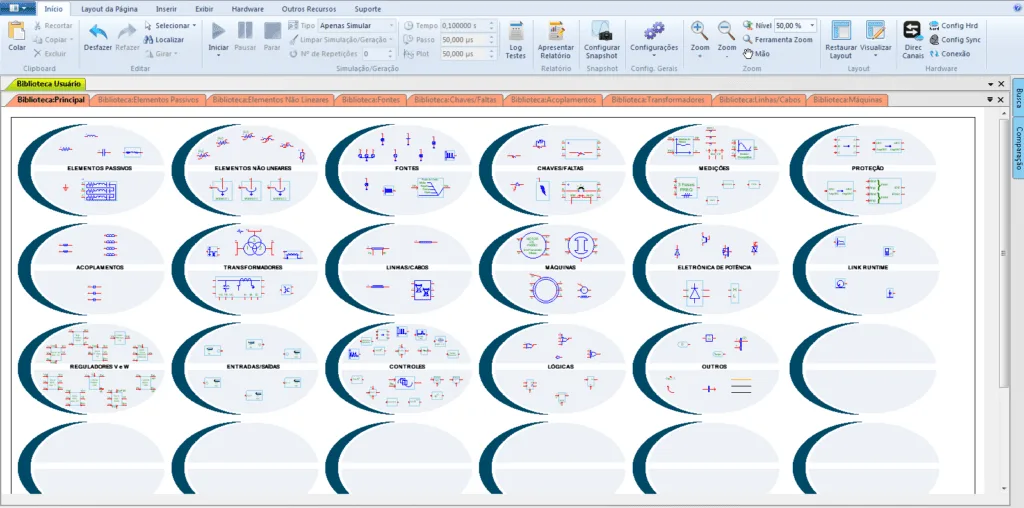Click Apresentar Relatório icon
Viewport: 1024px width, 508px height.
coord(556,31)
